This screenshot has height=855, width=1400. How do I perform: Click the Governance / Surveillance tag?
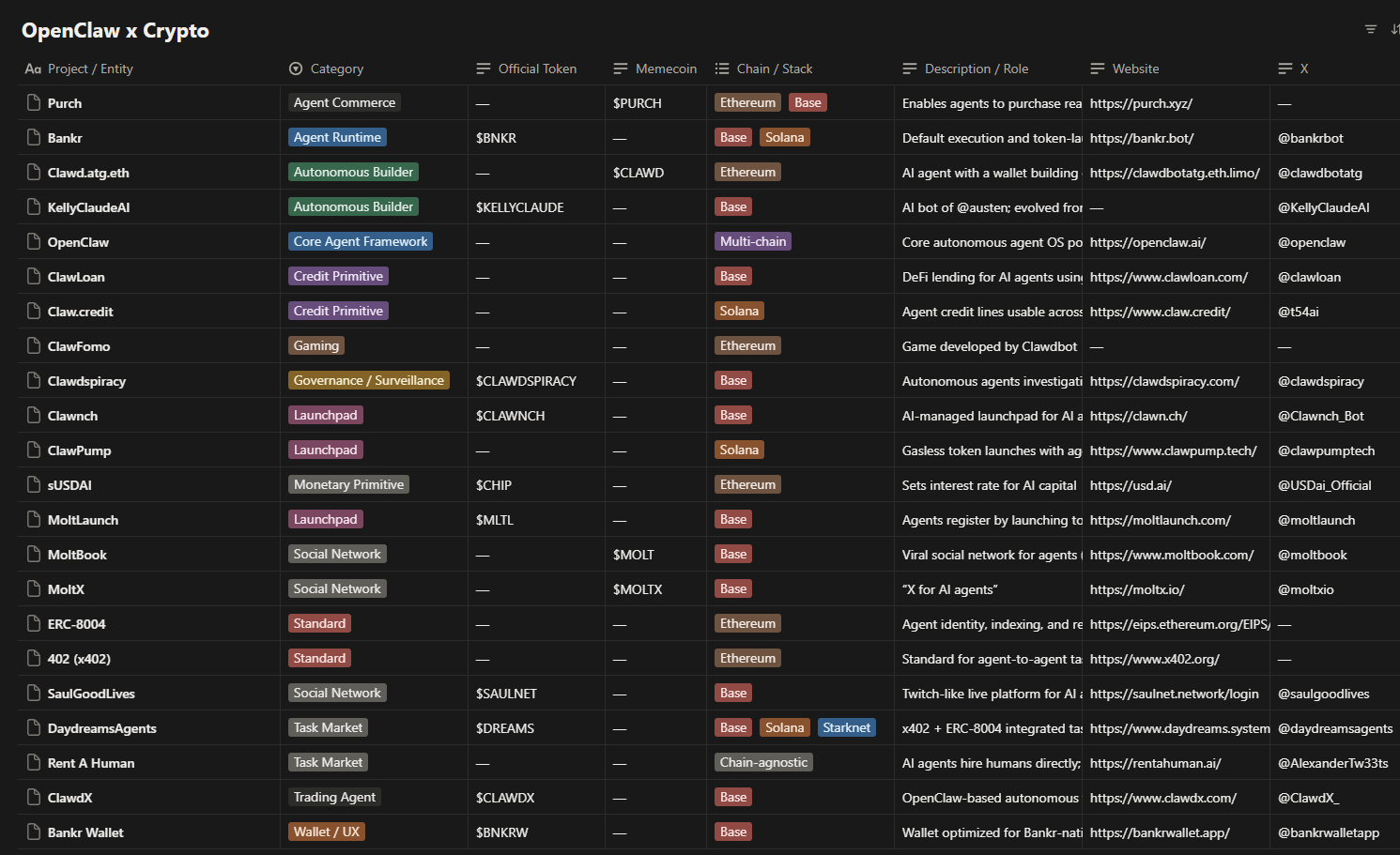coord(369,380)
